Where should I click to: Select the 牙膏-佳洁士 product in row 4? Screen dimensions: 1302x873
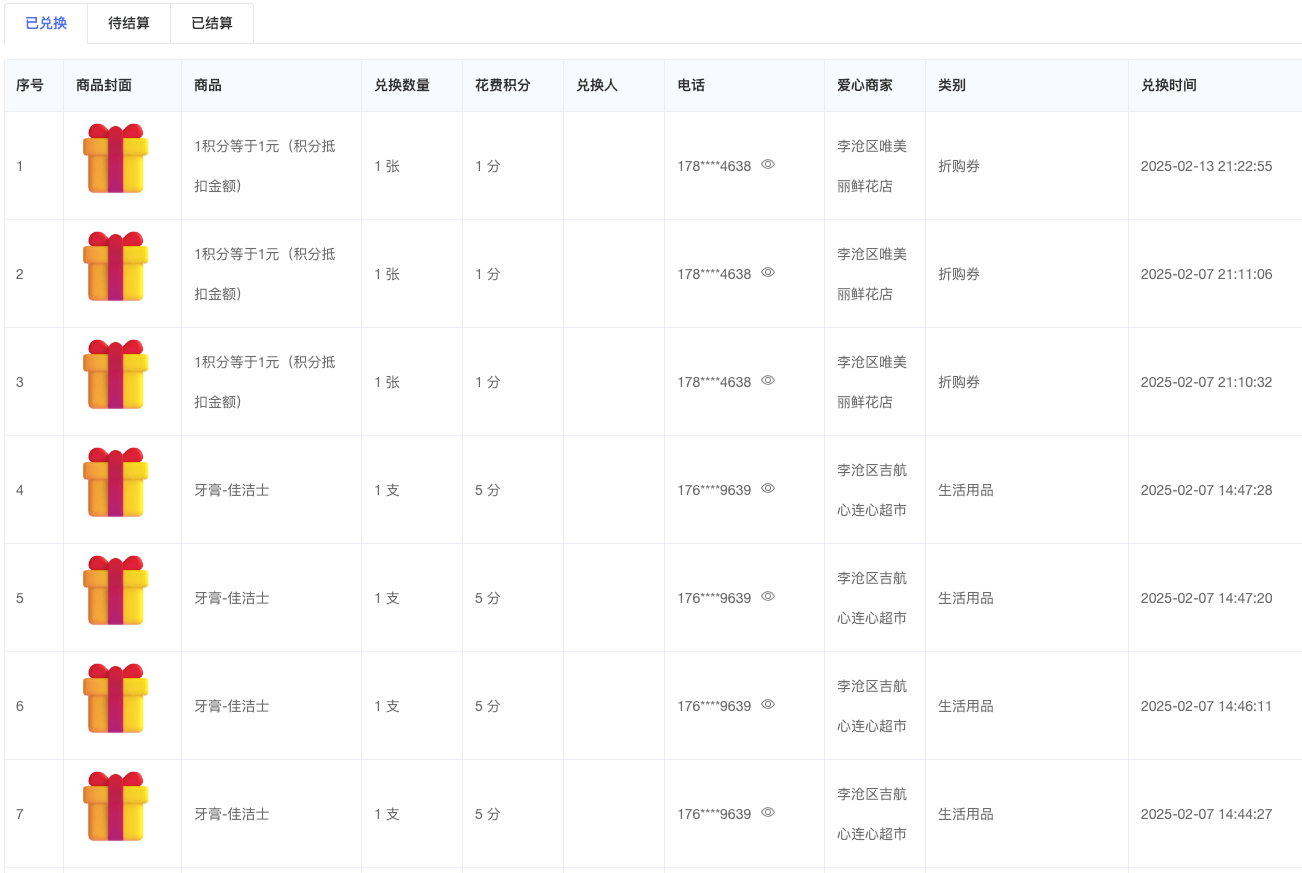coord(231,490)
